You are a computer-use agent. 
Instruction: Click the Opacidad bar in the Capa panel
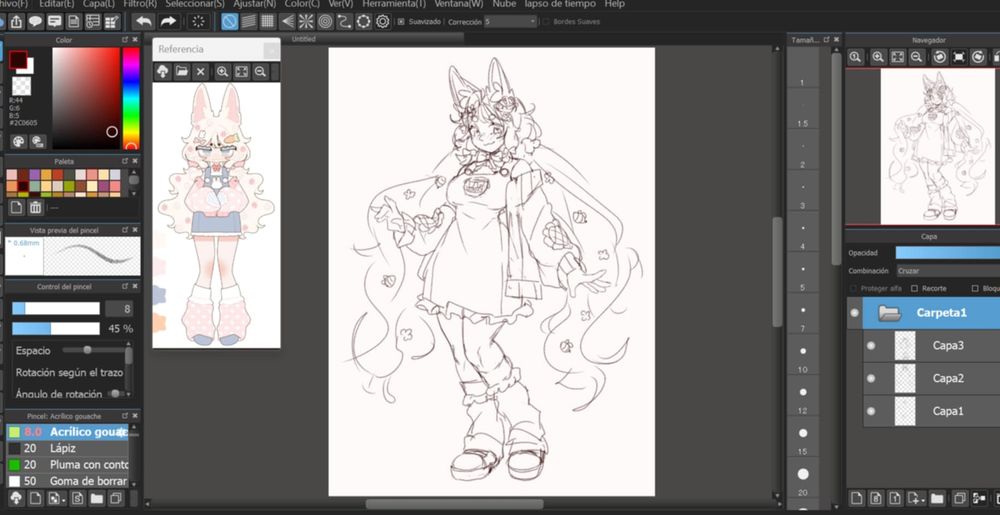[x=948, y=252]
